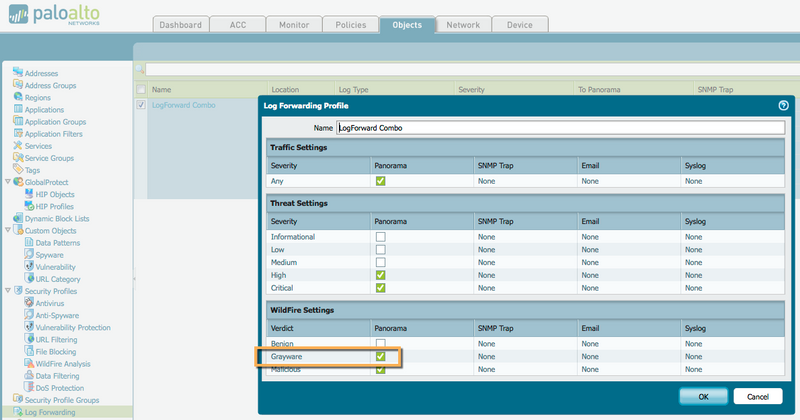Collapse the GlobalProtect tree node
Viewport: 800px width, 420px height.
point(7,182)
